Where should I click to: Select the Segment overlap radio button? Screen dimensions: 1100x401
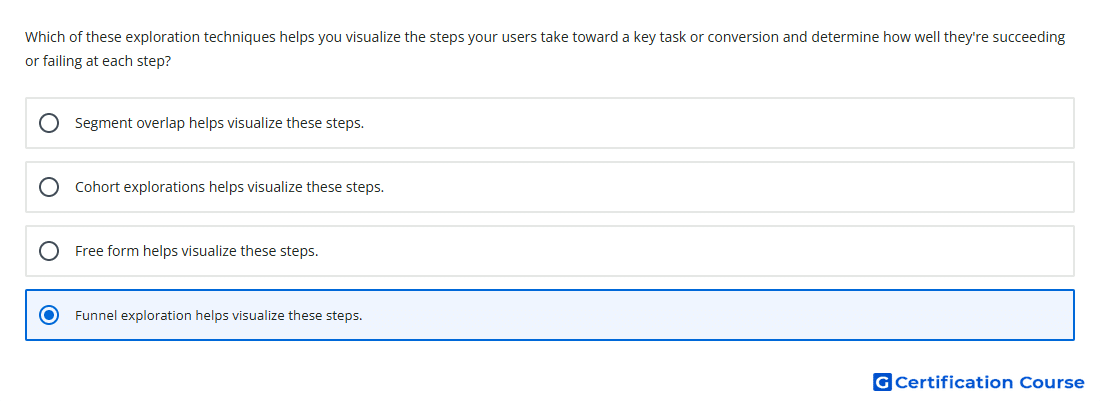pos(49,123)
